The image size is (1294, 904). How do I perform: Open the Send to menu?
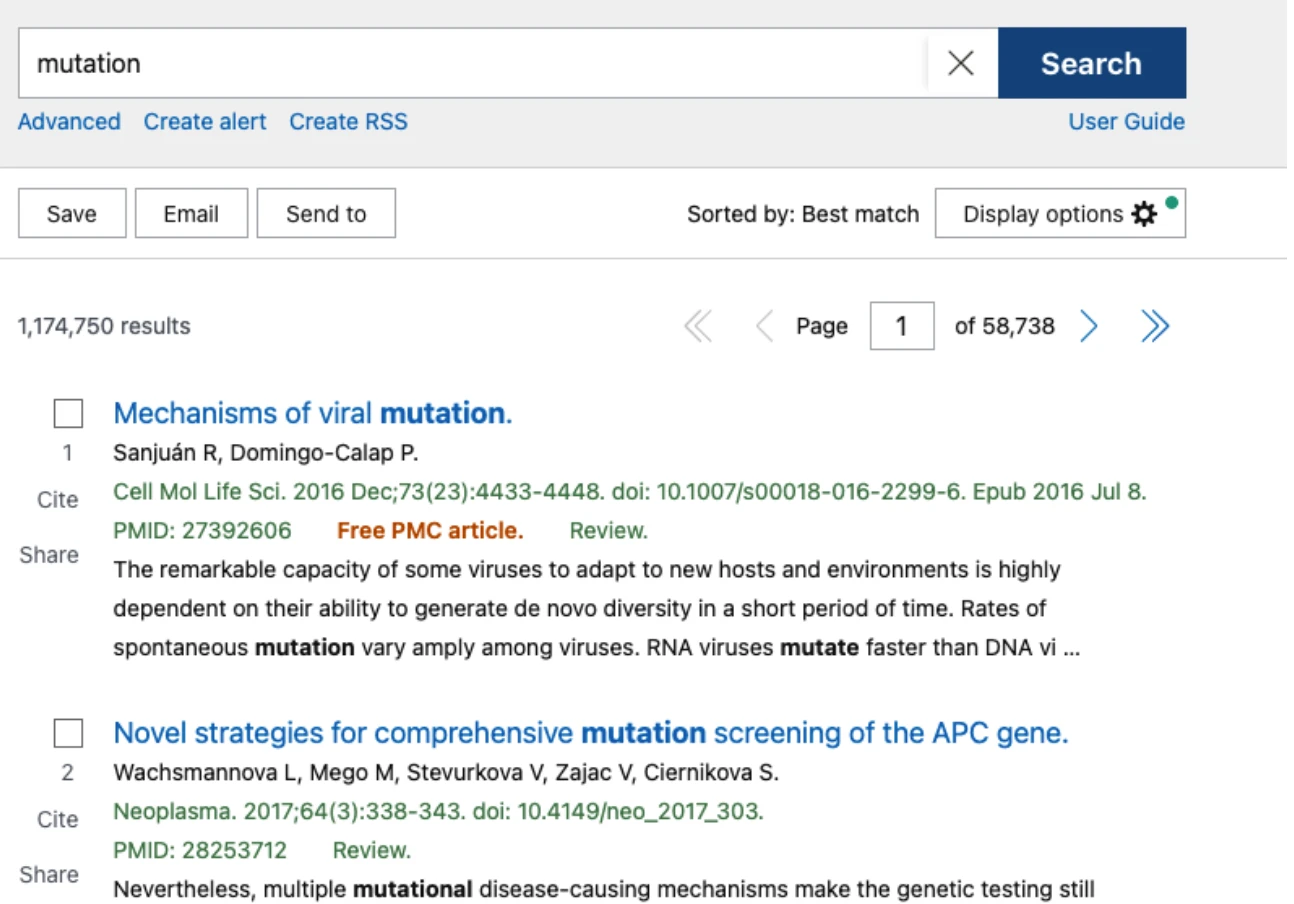pyautogui.click(x=326, y=214)
